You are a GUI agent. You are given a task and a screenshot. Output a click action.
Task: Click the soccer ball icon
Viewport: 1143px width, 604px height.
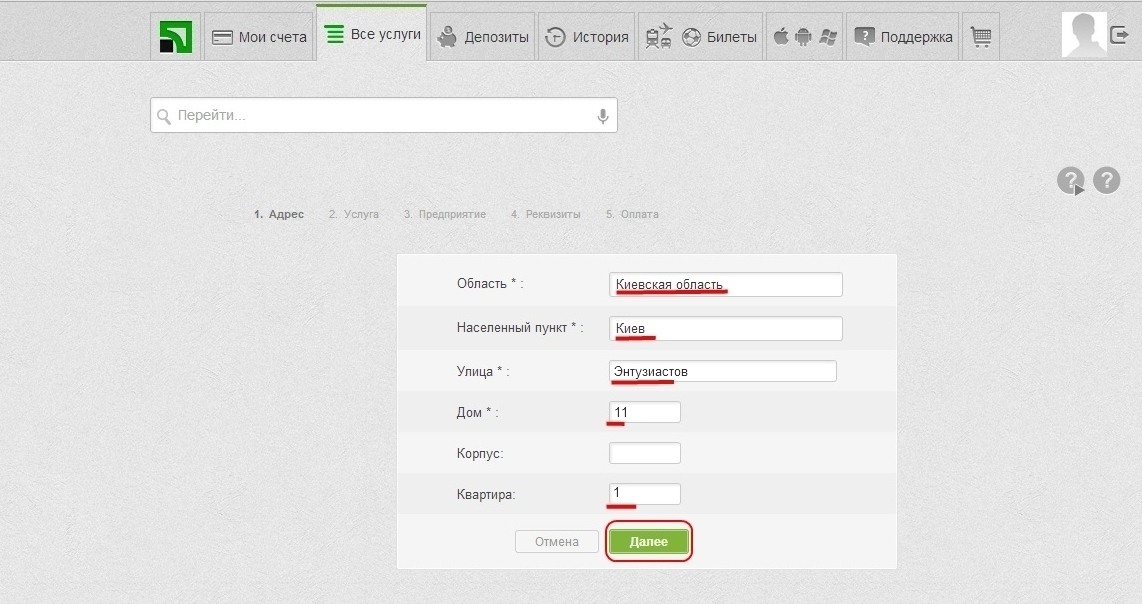[691, 37]
